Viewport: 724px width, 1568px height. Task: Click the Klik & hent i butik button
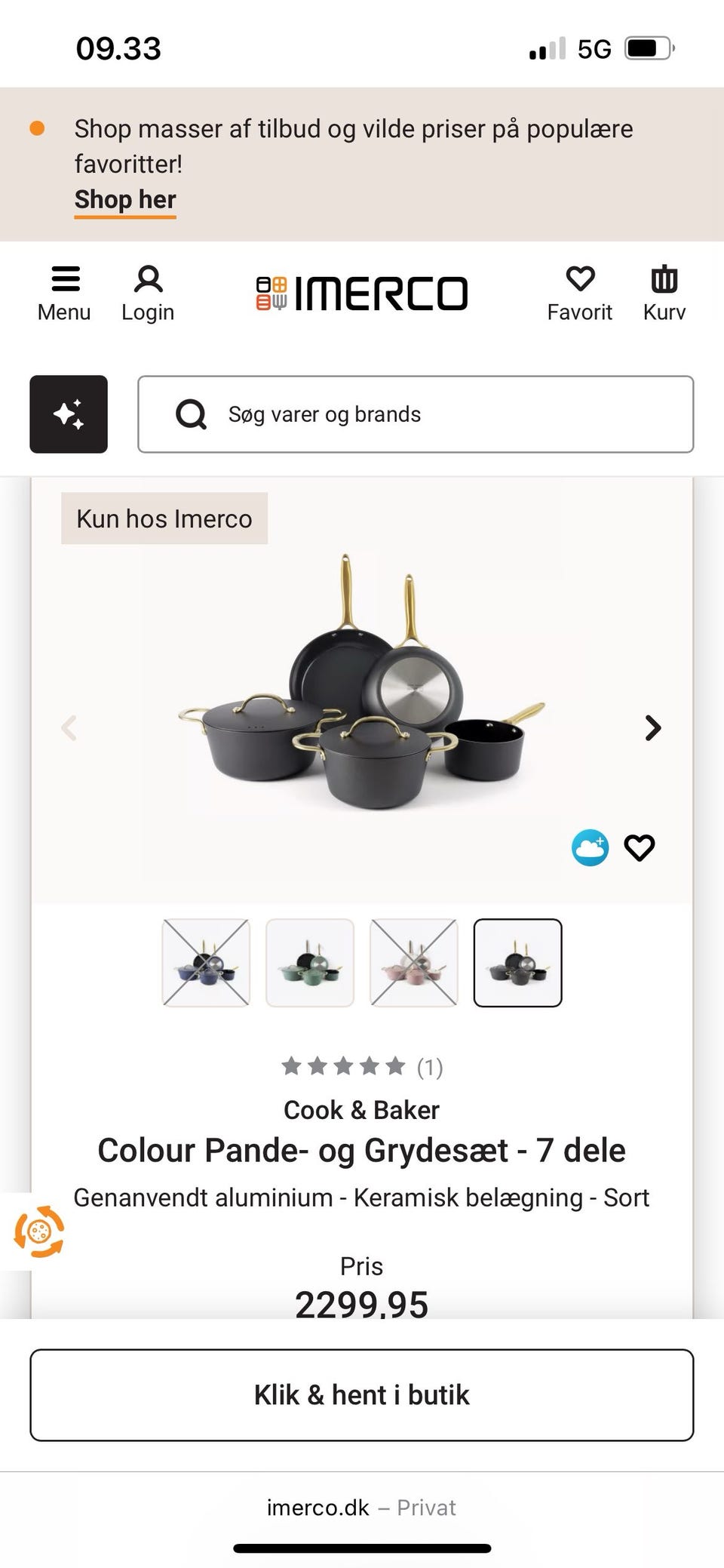tap(362, 1395)
